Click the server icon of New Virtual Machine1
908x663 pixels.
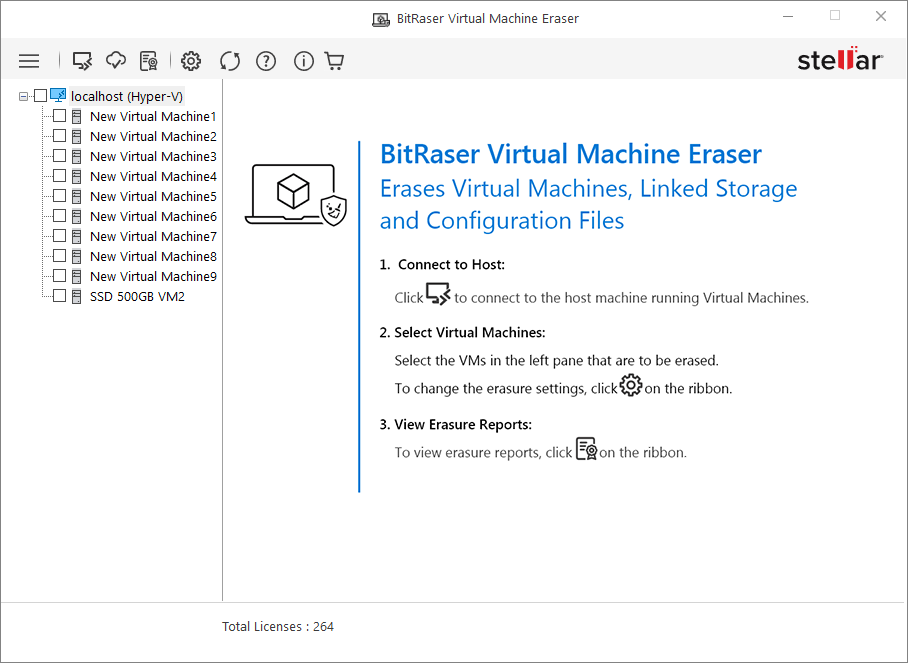coord(76,116)
